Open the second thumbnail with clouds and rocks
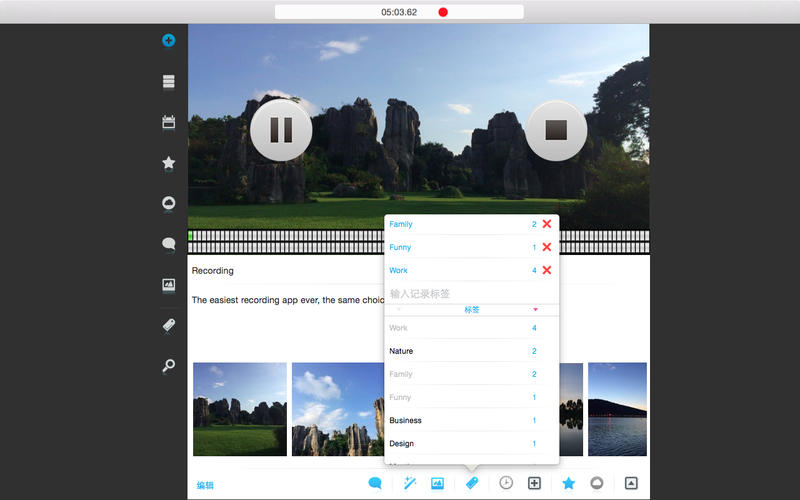The width and height of the screenshot is (800, 500). click(338, 409)
